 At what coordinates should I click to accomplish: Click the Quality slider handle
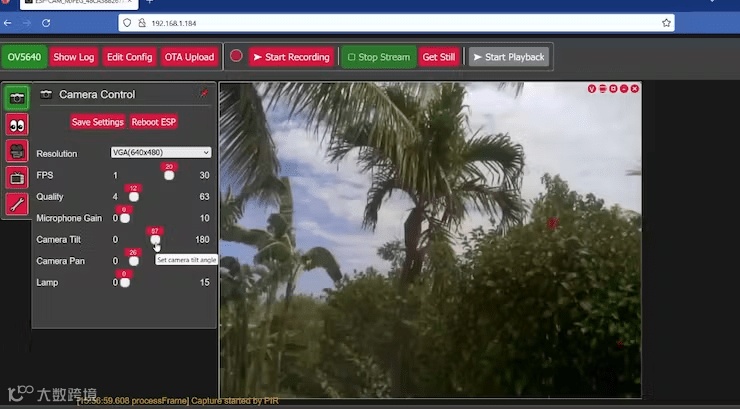[134, 197]
